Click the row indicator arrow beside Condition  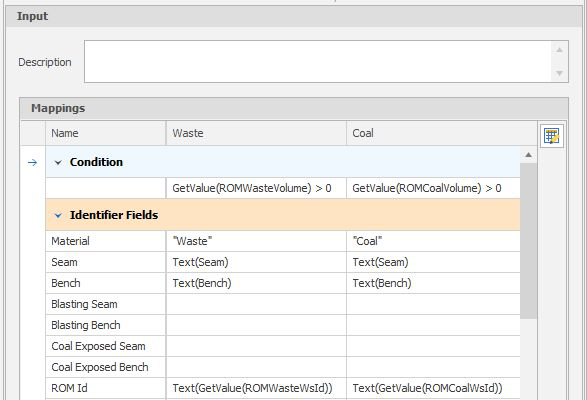33,163
